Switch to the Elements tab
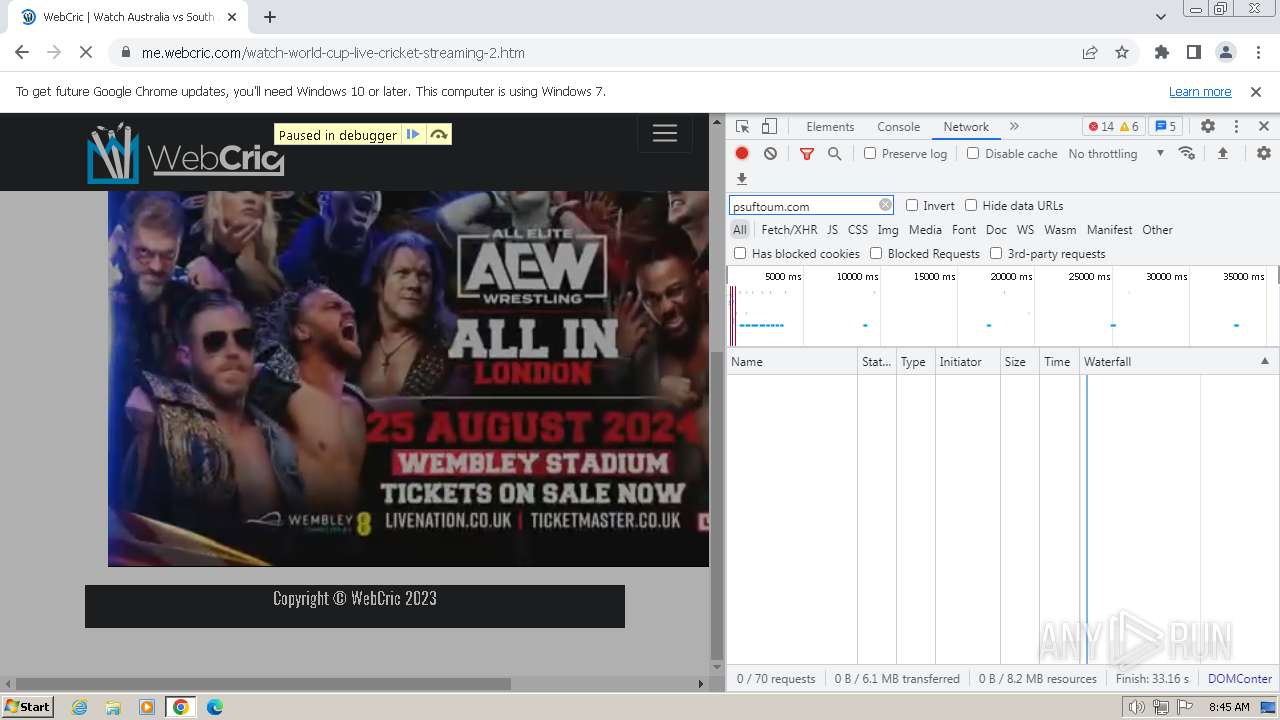The width and height of the screenshot is (1280, 720). click(830, 127)
